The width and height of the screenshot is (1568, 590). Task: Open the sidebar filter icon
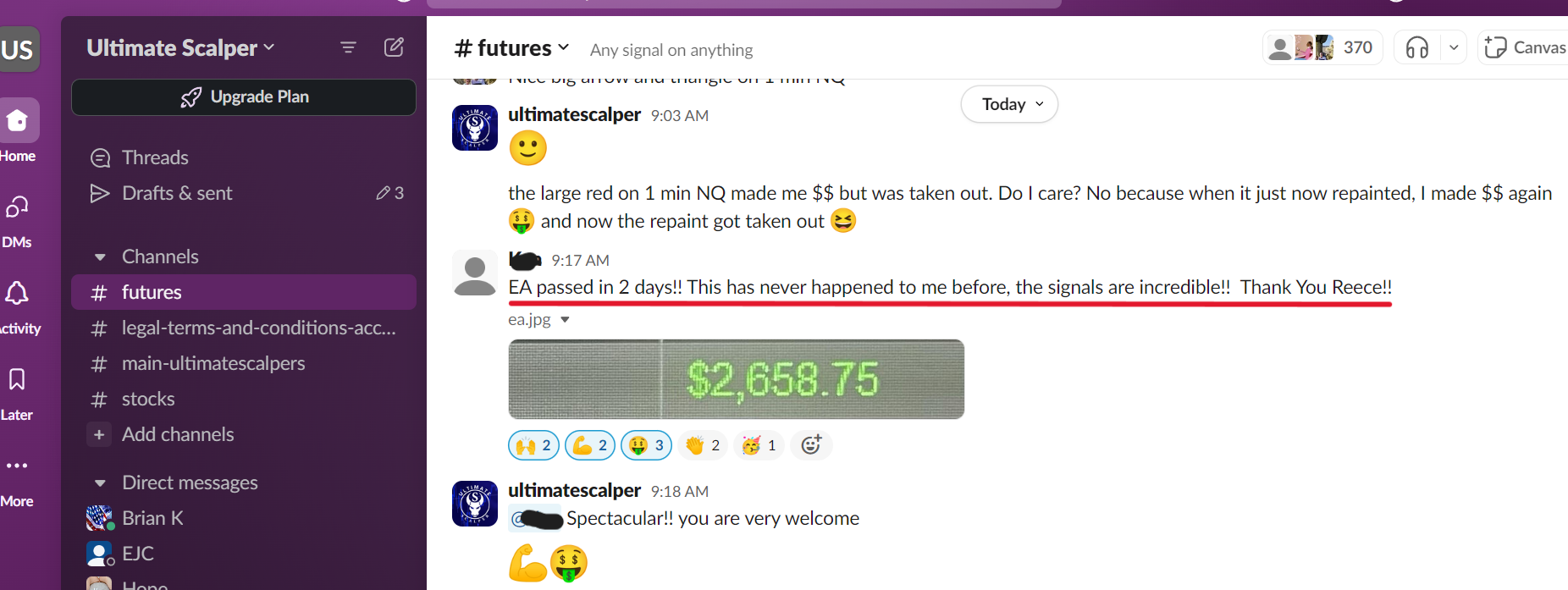tap(348, 47)
